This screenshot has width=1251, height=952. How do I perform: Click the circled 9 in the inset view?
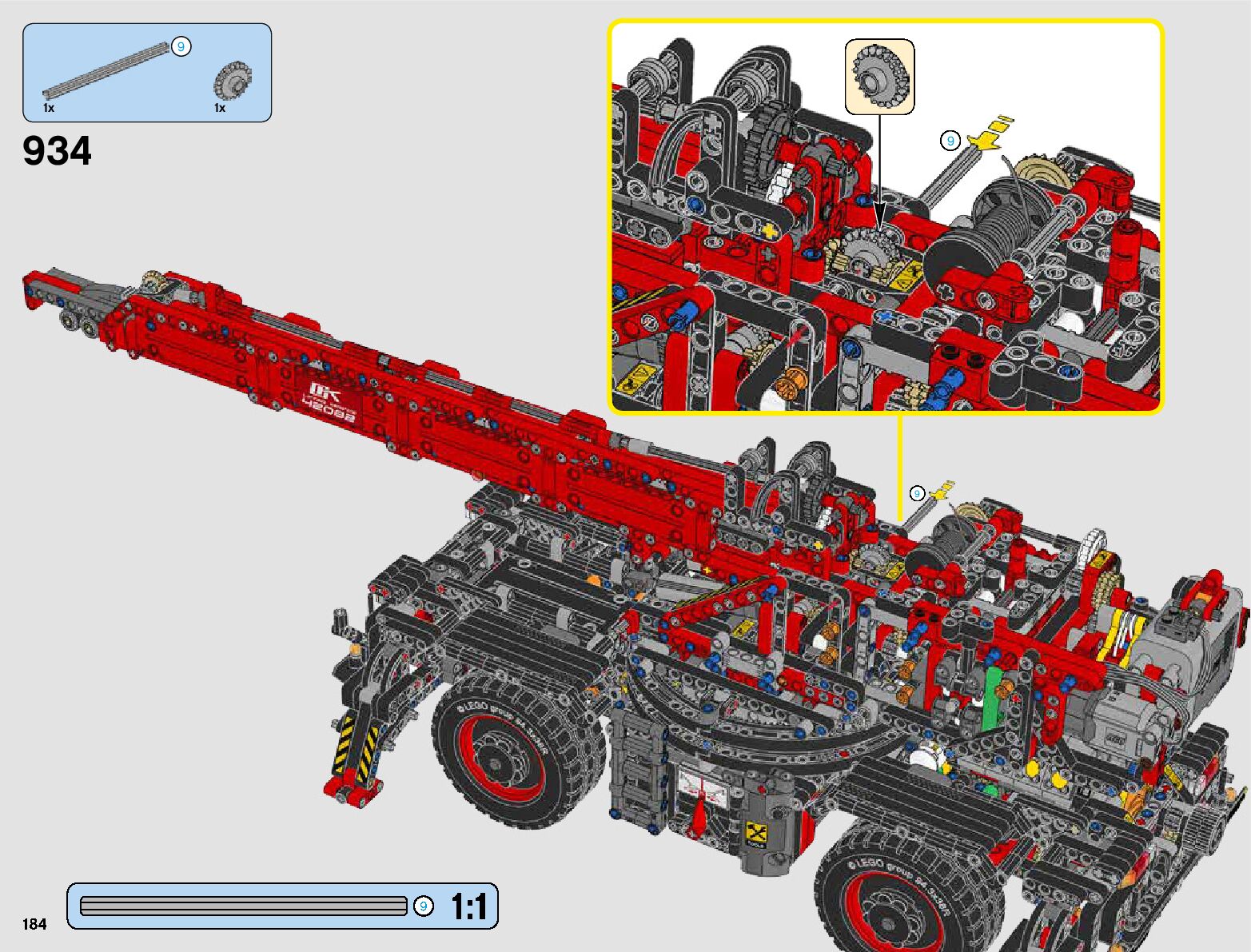tap(950, 141)
